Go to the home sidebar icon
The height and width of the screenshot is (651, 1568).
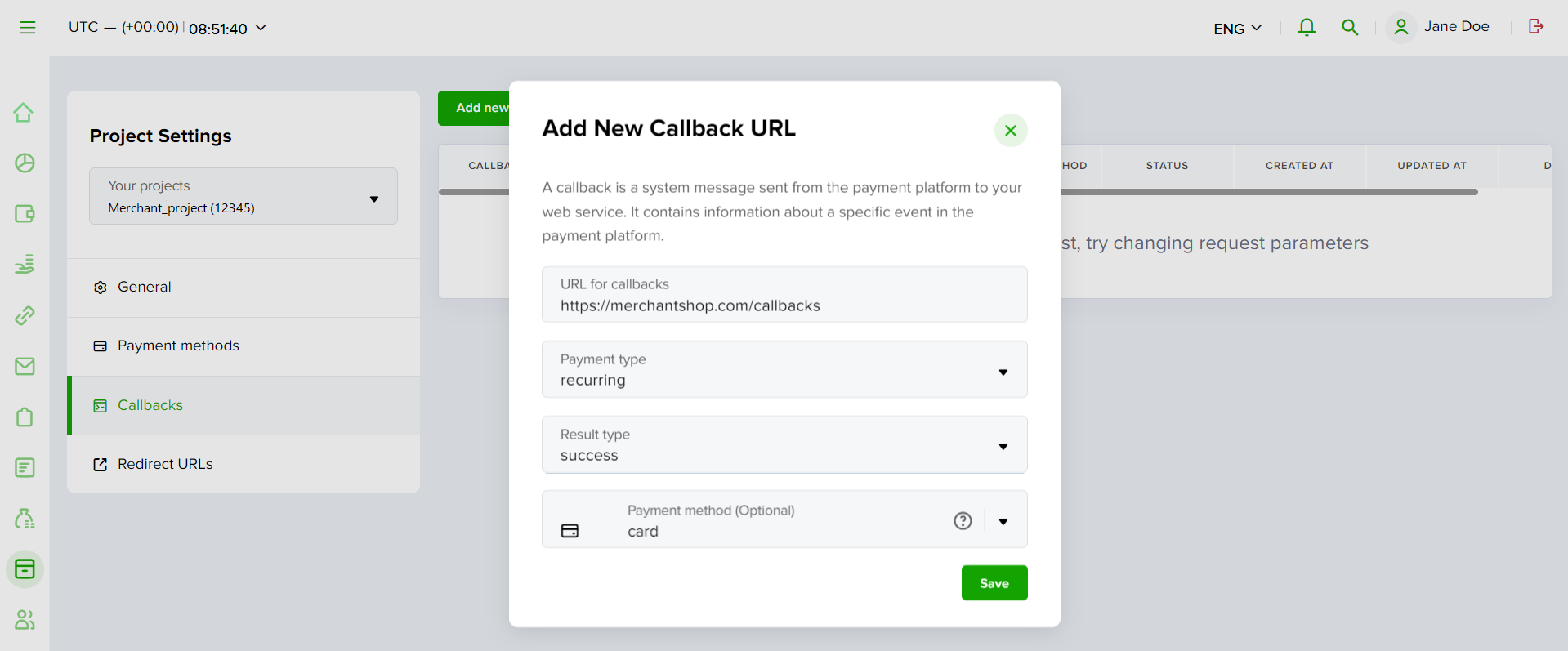(x=25, y=113)
